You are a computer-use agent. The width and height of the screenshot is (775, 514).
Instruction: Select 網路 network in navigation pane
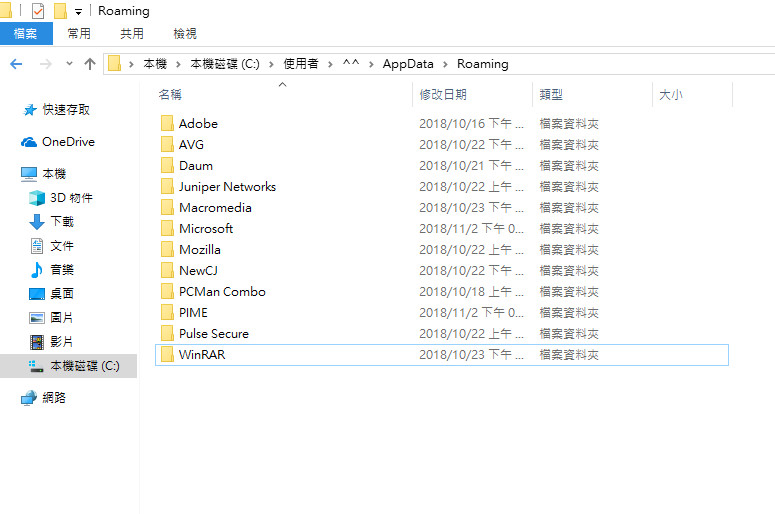(54, 398)
